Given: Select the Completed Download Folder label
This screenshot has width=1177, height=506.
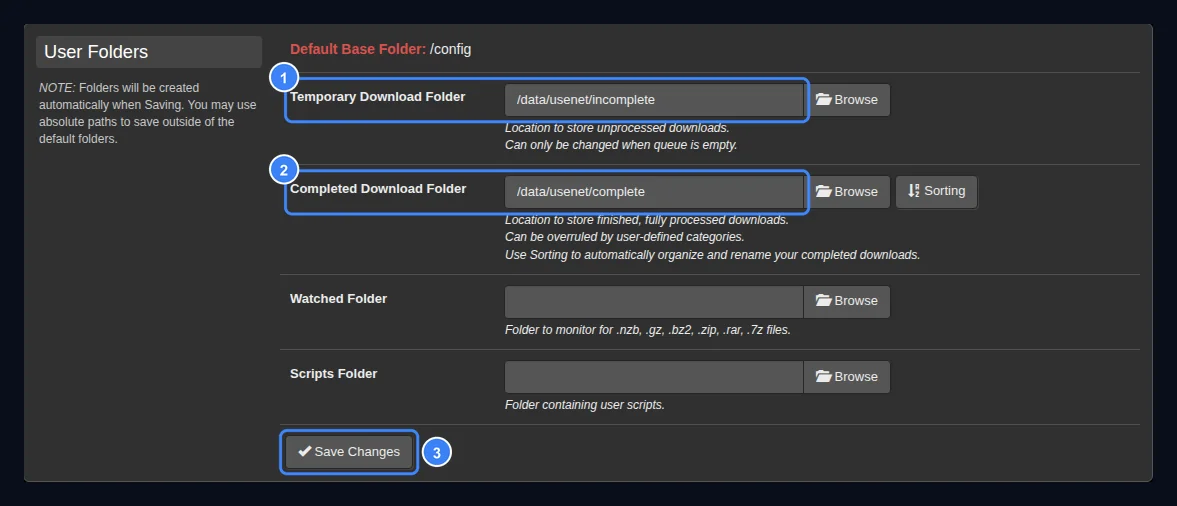Looking at the screenshot, I should tap(378, 189).
